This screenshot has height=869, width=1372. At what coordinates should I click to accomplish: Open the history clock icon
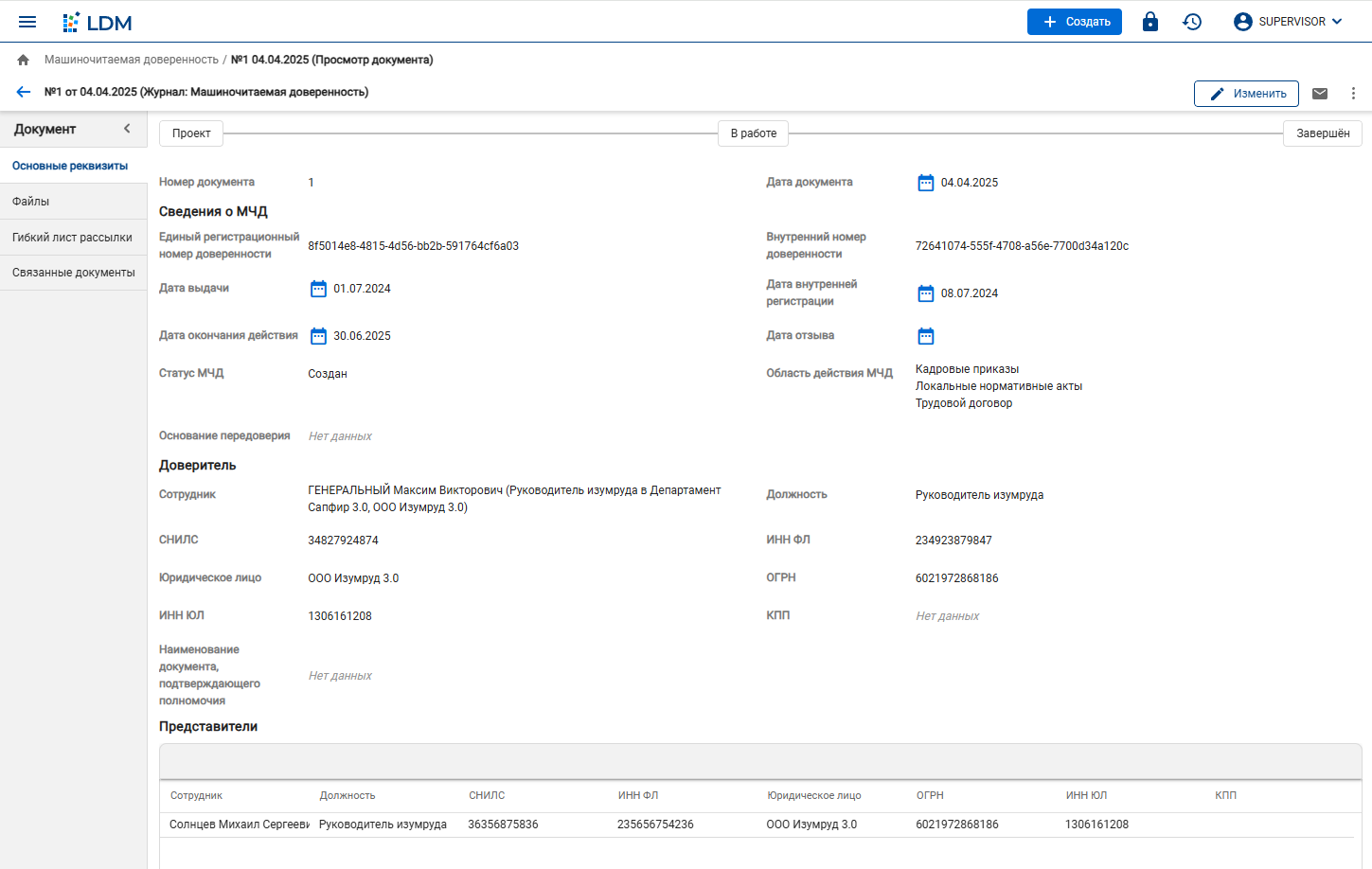coord(1192,22)
